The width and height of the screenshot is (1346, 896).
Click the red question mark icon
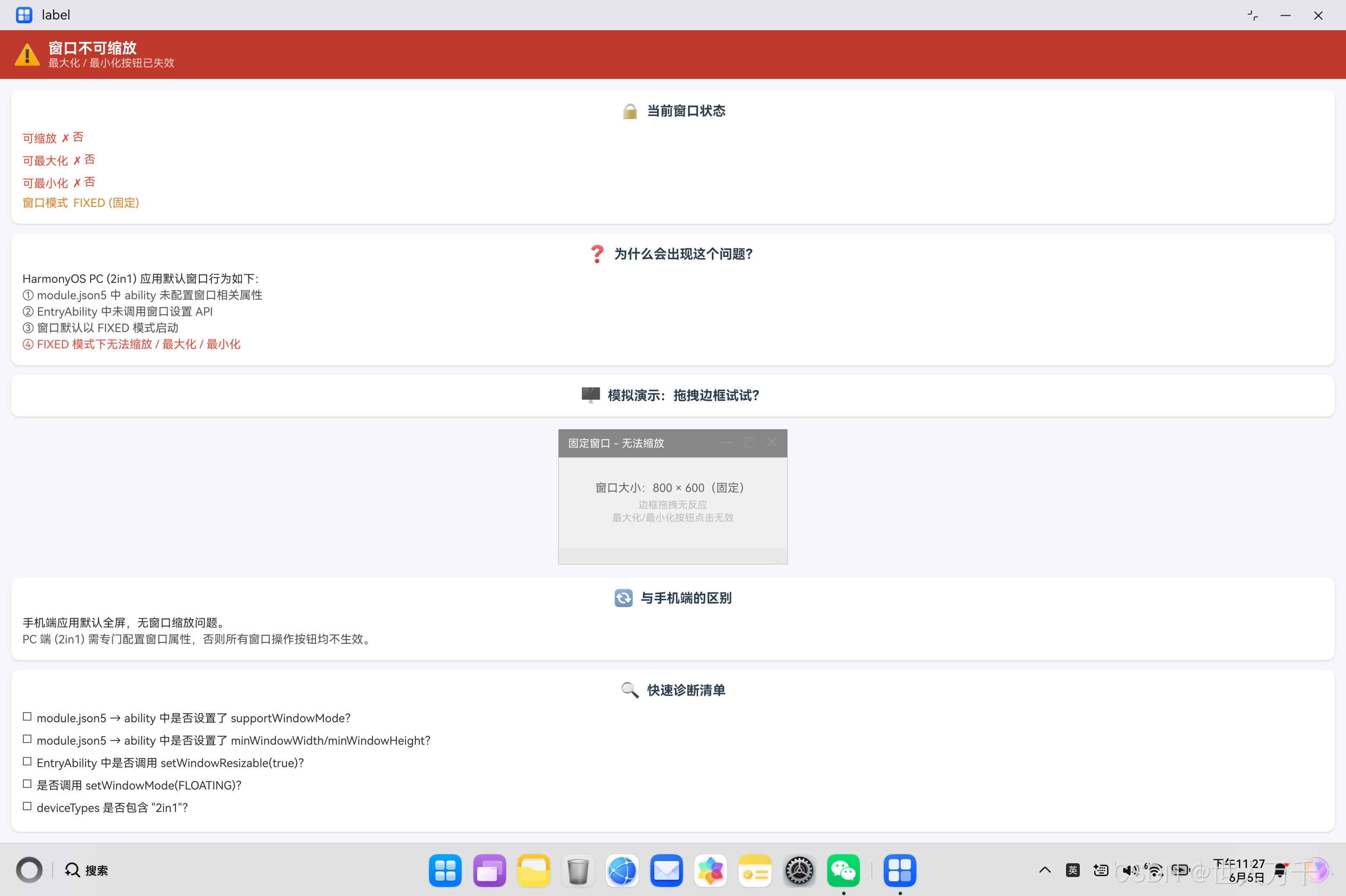click(597, 254)
